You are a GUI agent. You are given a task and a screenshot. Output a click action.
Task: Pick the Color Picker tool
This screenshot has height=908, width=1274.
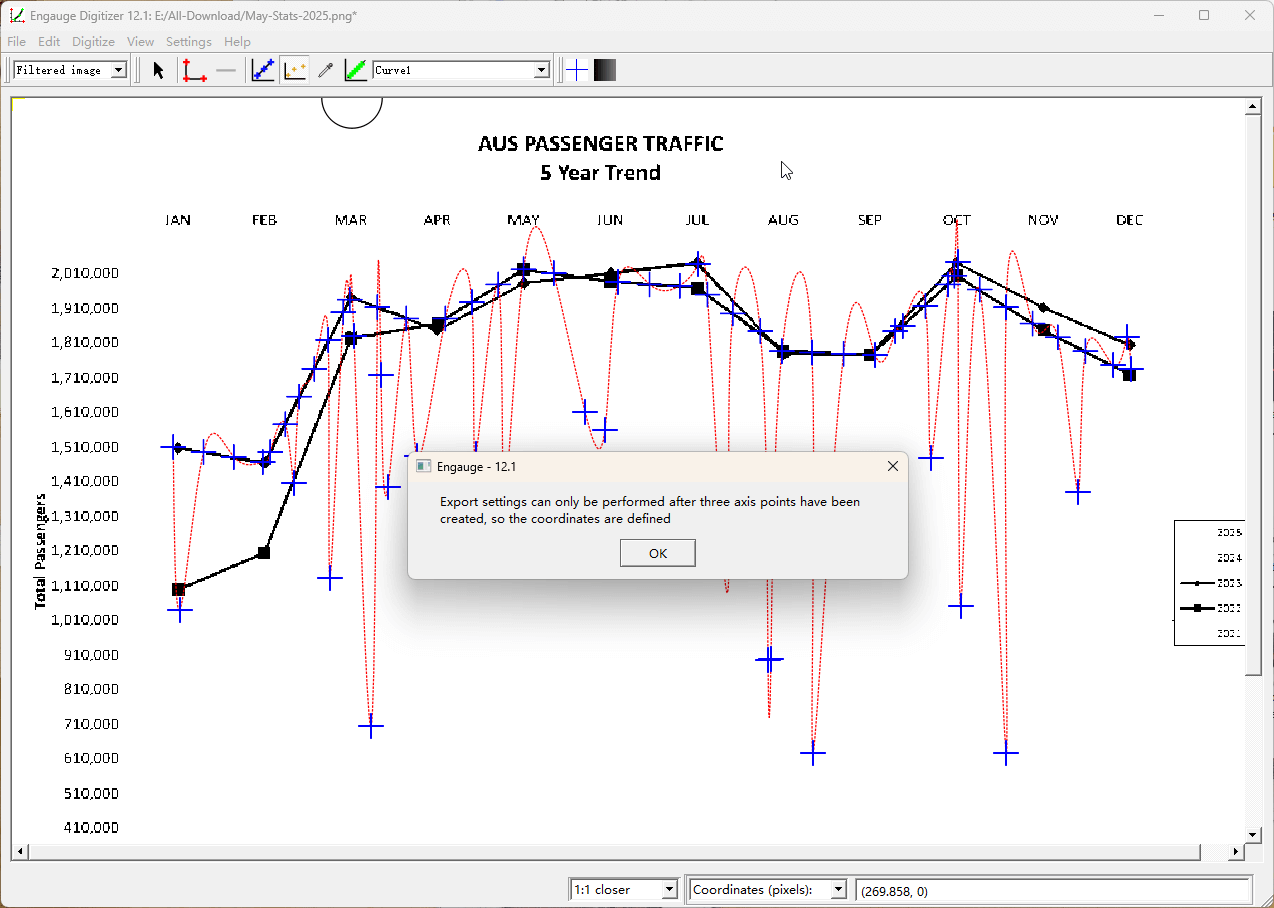click(x=325, y=70)
